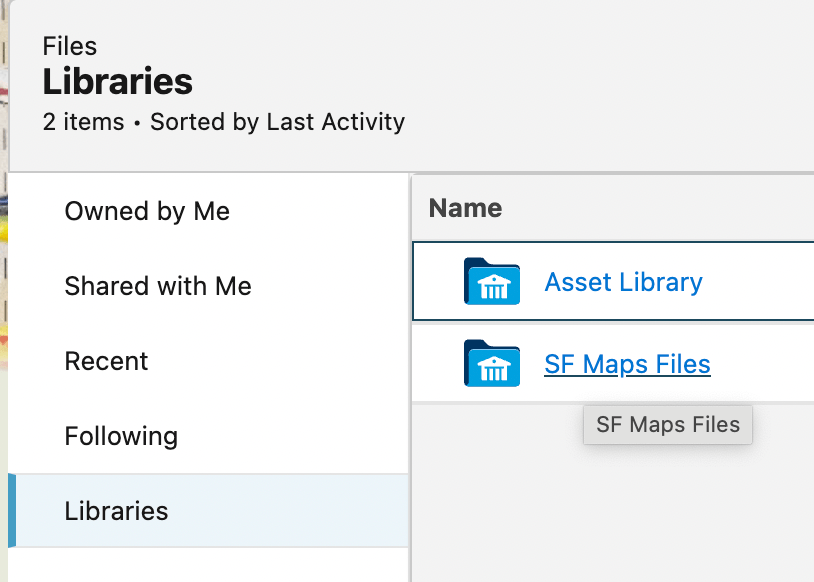Image resolution: width=814 pixels, height=582 pixels.
Task: Click the Libraries page heading
Action: click(x=117, y=81)
